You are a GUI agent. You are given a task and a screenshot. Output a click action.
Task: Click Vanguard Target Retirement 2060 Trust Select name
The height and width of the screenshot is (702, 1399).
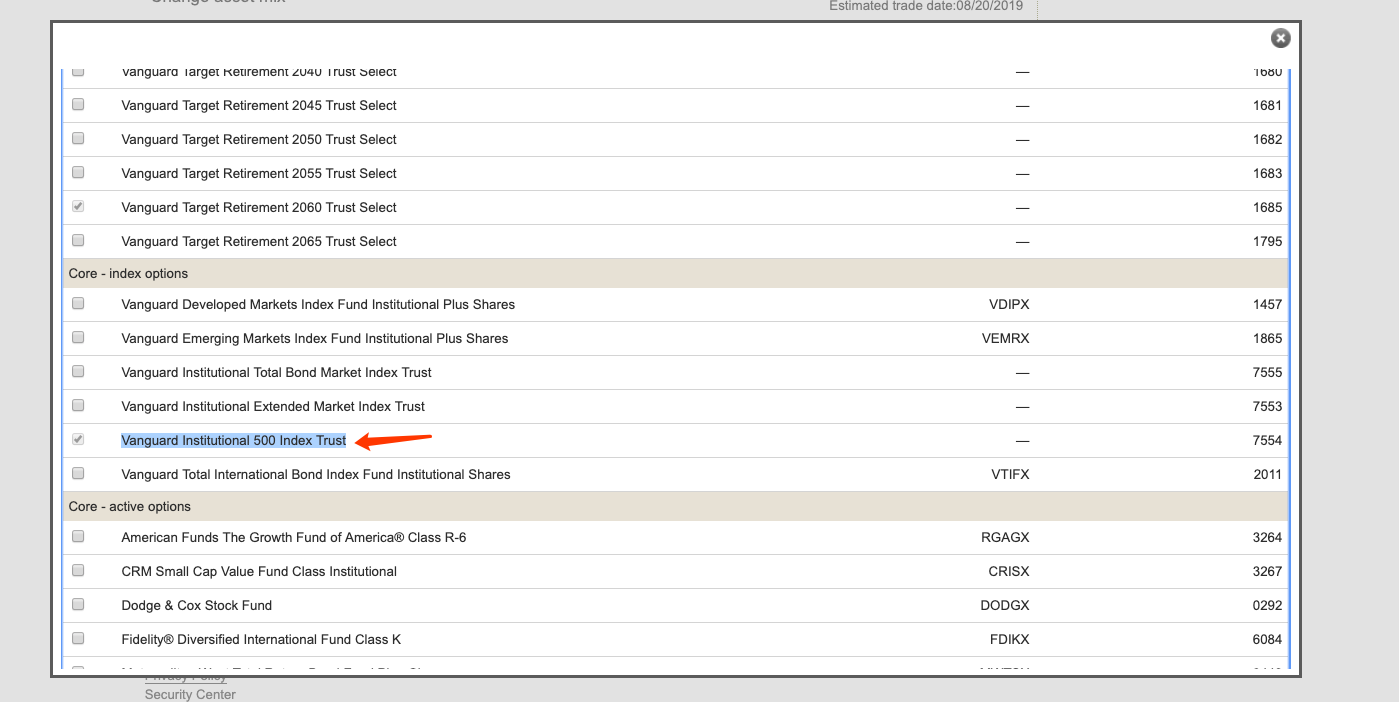pos(259,207)
